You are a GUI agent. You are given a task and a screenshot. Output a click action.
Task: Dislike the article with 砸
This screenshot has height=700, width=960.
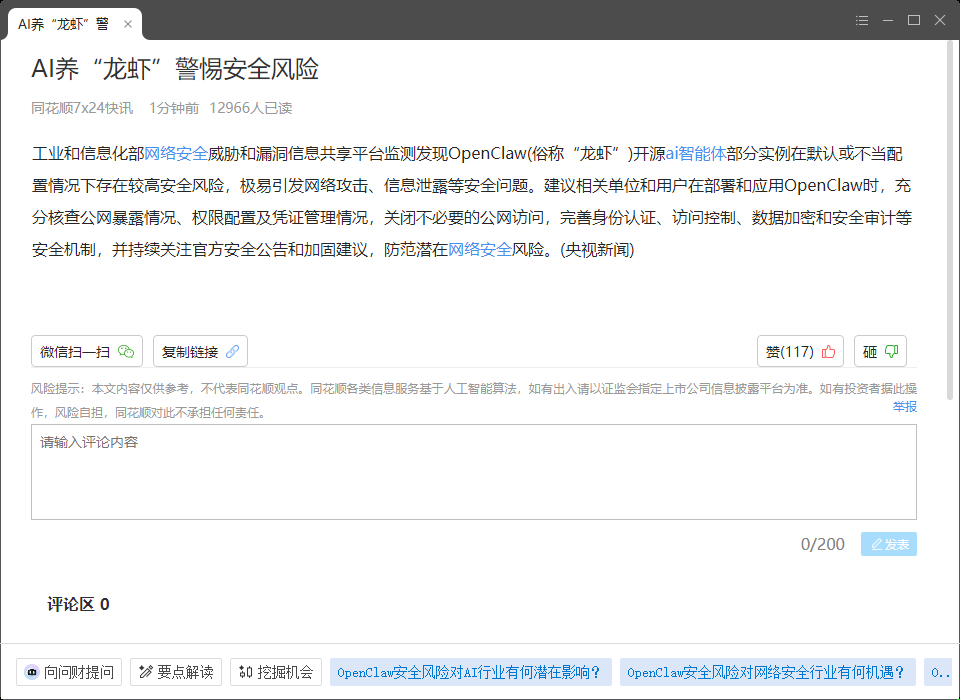click(x=880, y=352)
